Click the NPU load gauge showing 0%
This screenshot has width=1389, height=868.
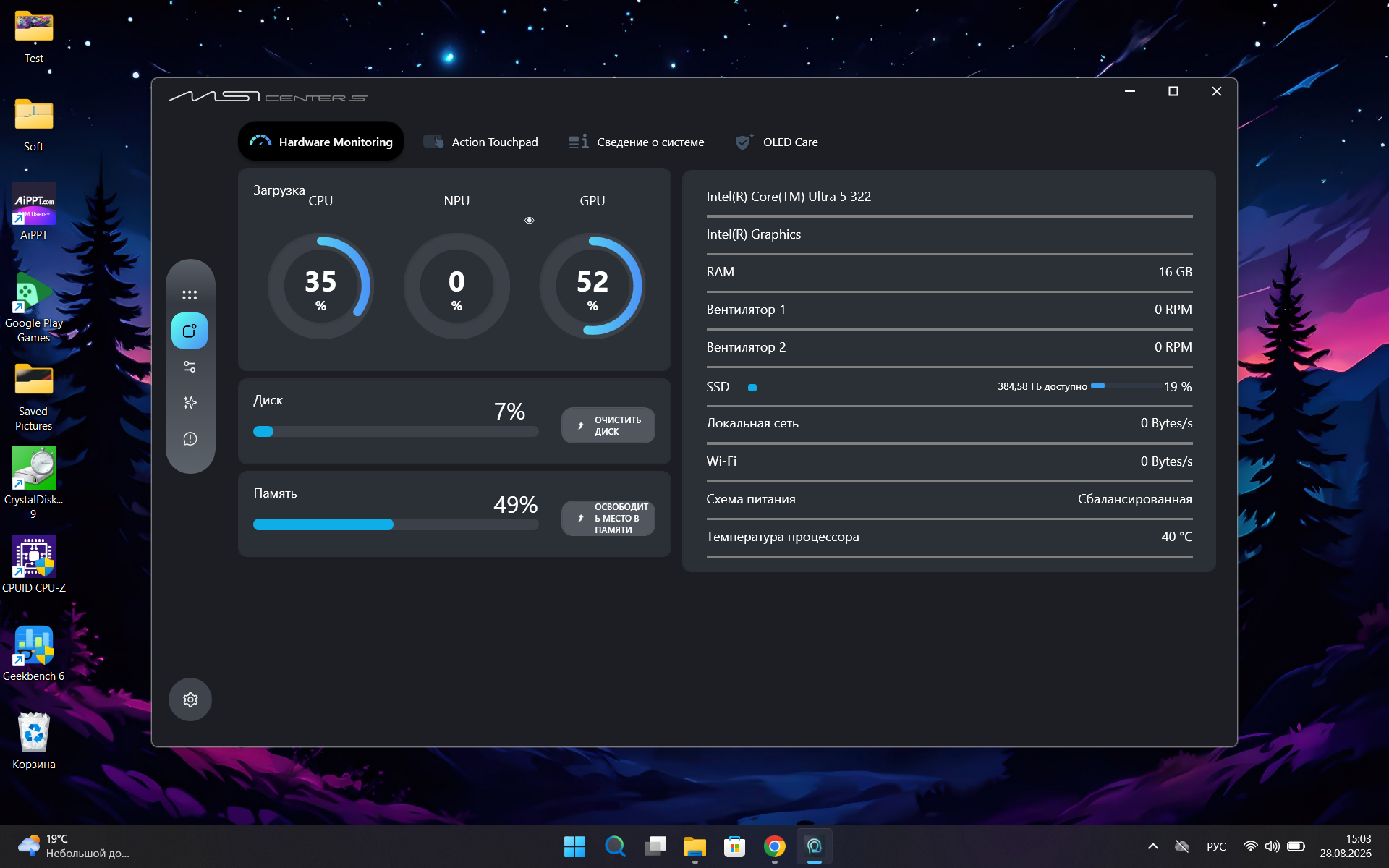tap(456, 286)
